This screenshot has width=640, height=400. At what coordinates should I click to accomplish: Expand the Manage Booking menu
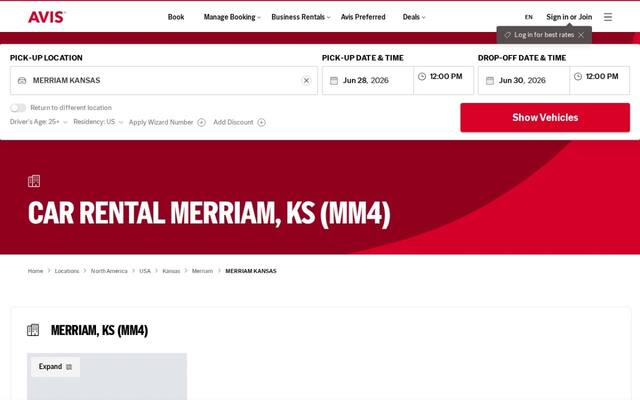click(232, 17)
